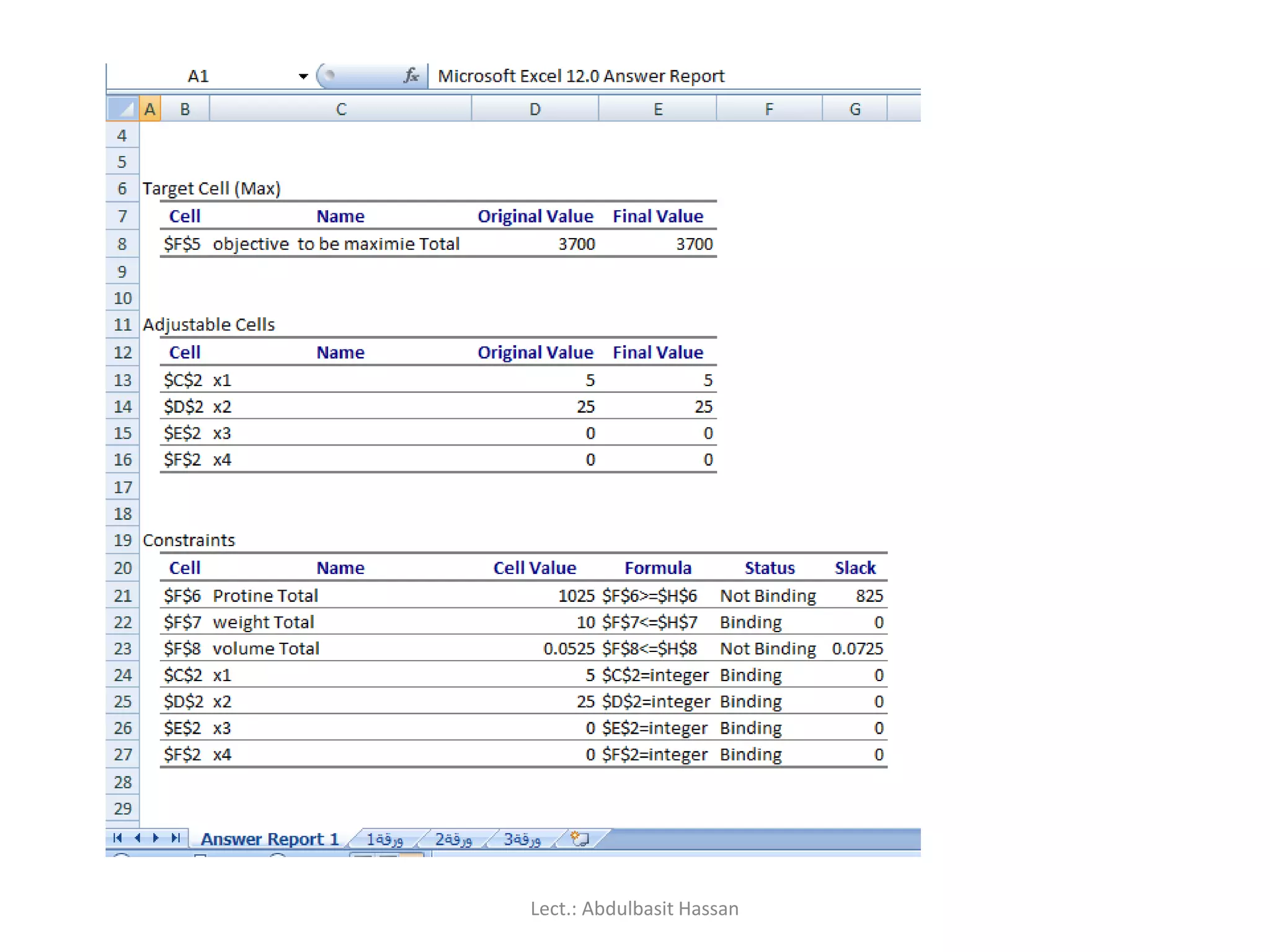
Task: Click the 3700 Final Value cell
Action: tap(693, 244)
